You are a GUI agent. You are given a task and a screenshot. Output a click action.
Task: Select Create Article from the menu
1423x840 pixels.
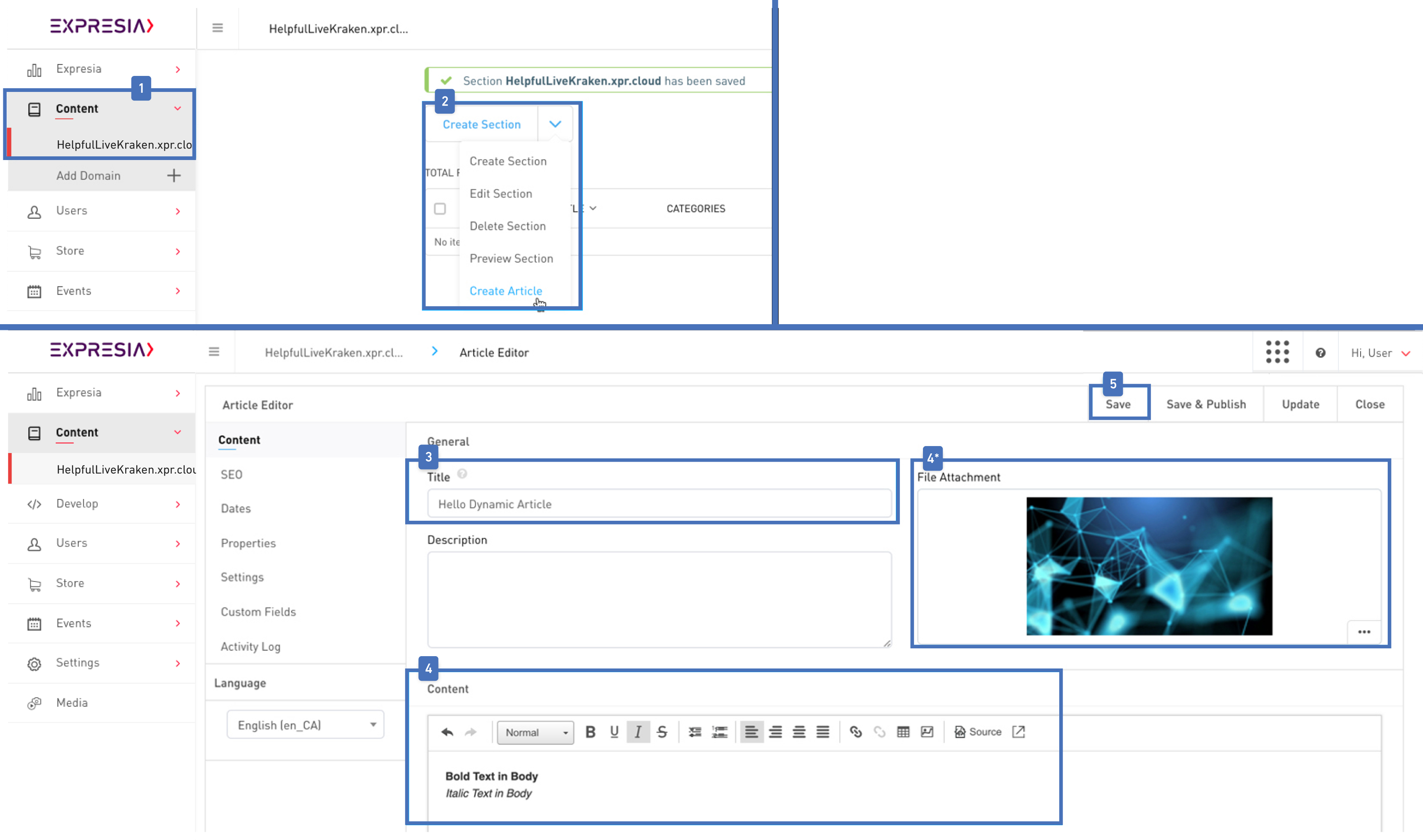tap(506, 291)
